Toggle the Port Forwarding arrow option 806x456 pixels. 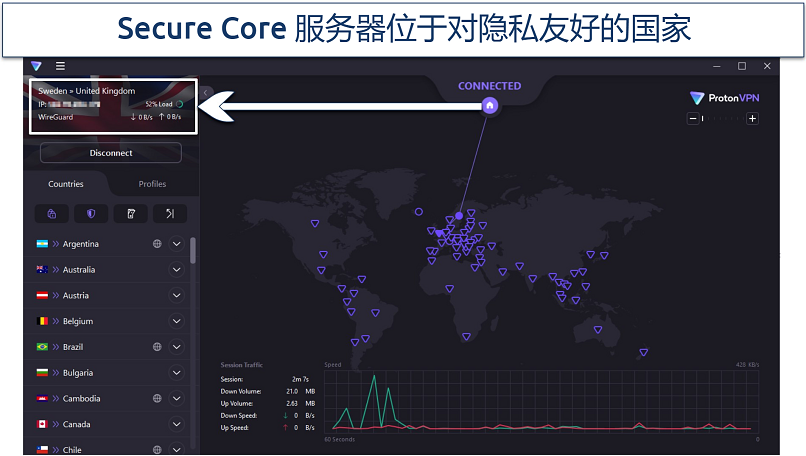(x=169, y=213)
